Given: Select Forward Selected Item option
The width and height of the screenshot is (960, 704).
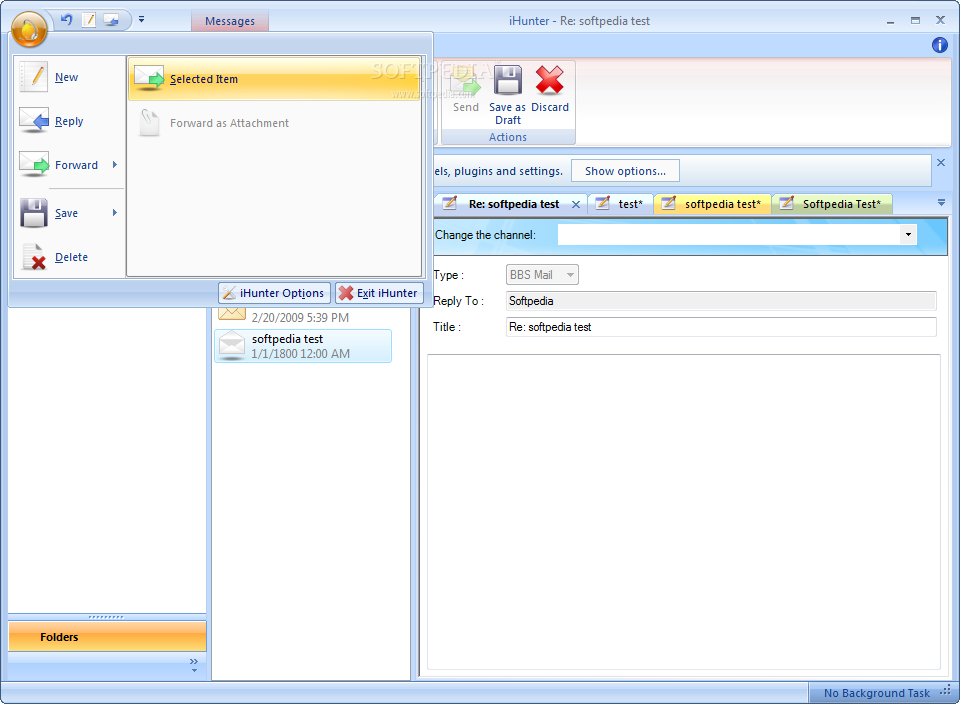Looking at the screenshot, I should (274, 79).
